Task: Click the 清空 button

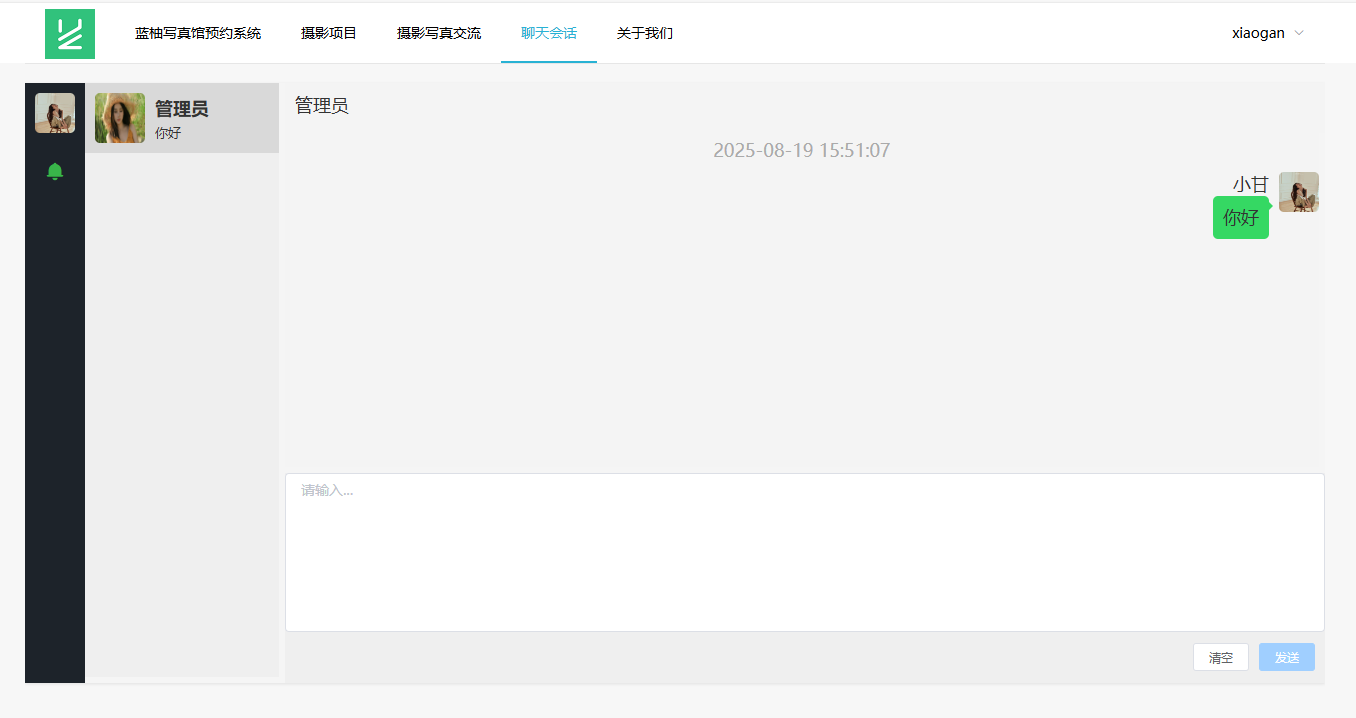Action: (1221, 657)
